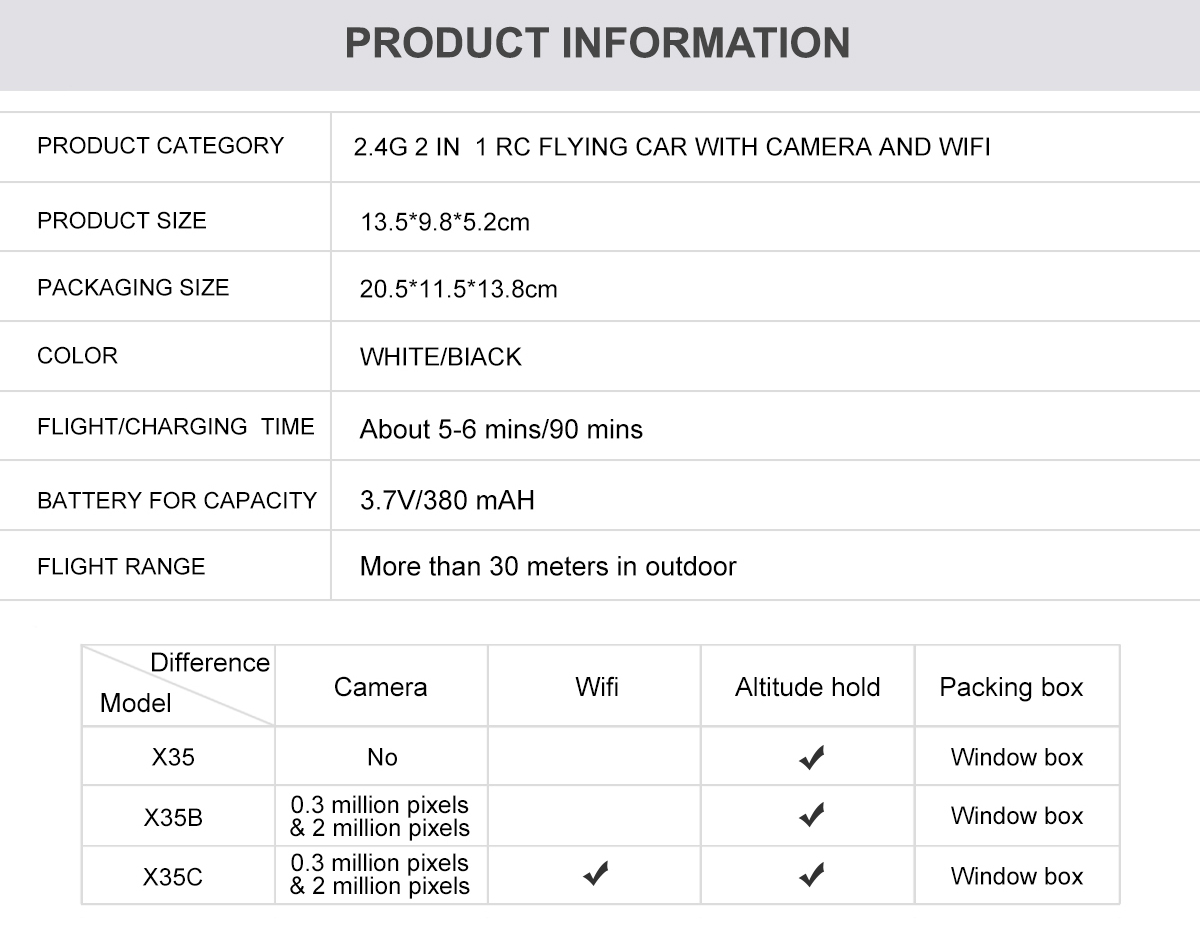
Task: Click the X35C Wifi checkmark
Action: tap(597, 875)
